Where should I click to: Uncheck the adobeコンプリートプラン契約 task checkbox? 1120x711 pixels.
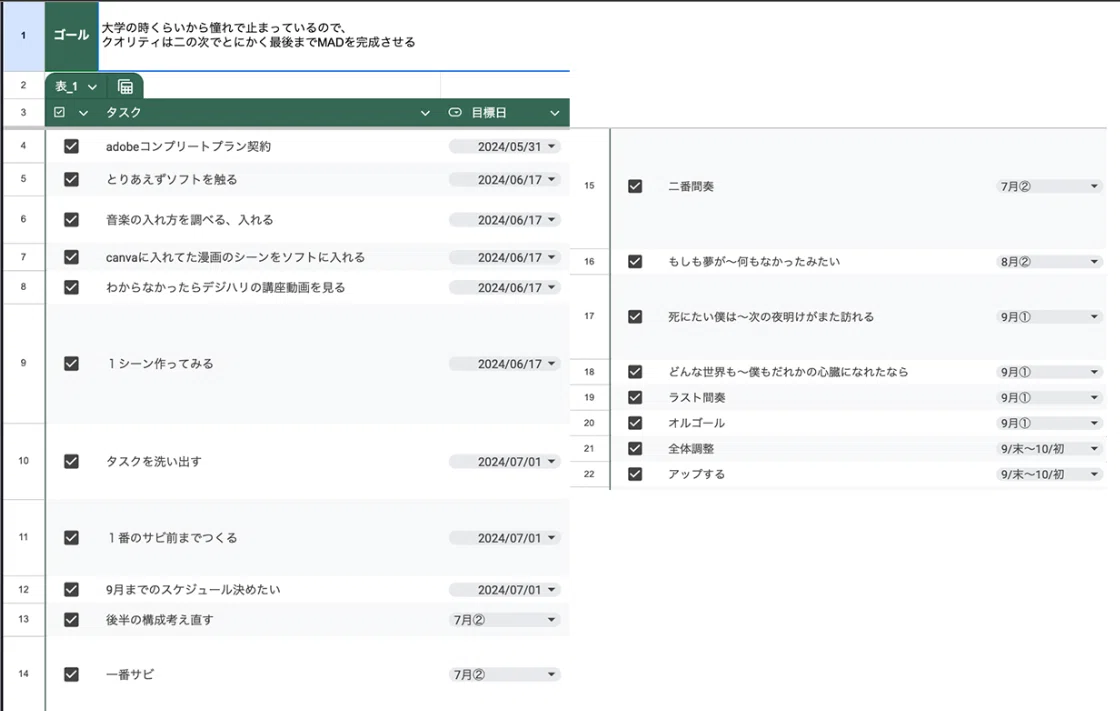click(x=71, y=146)
